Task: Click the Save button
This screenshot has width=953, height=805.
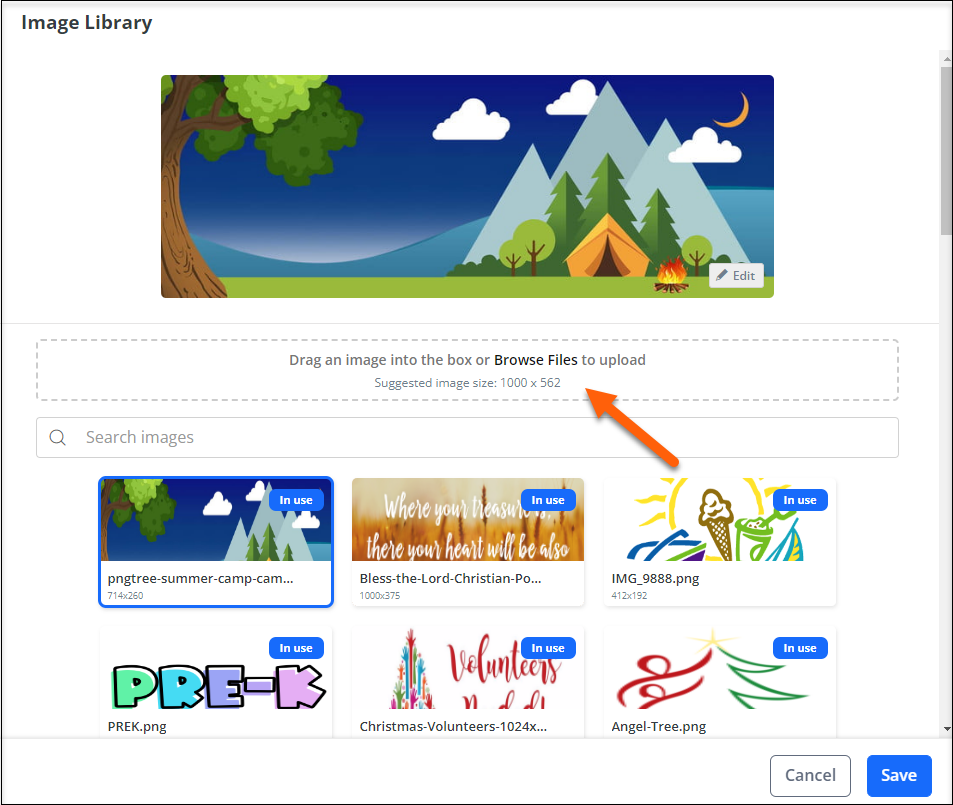Action: click(899, 775)
